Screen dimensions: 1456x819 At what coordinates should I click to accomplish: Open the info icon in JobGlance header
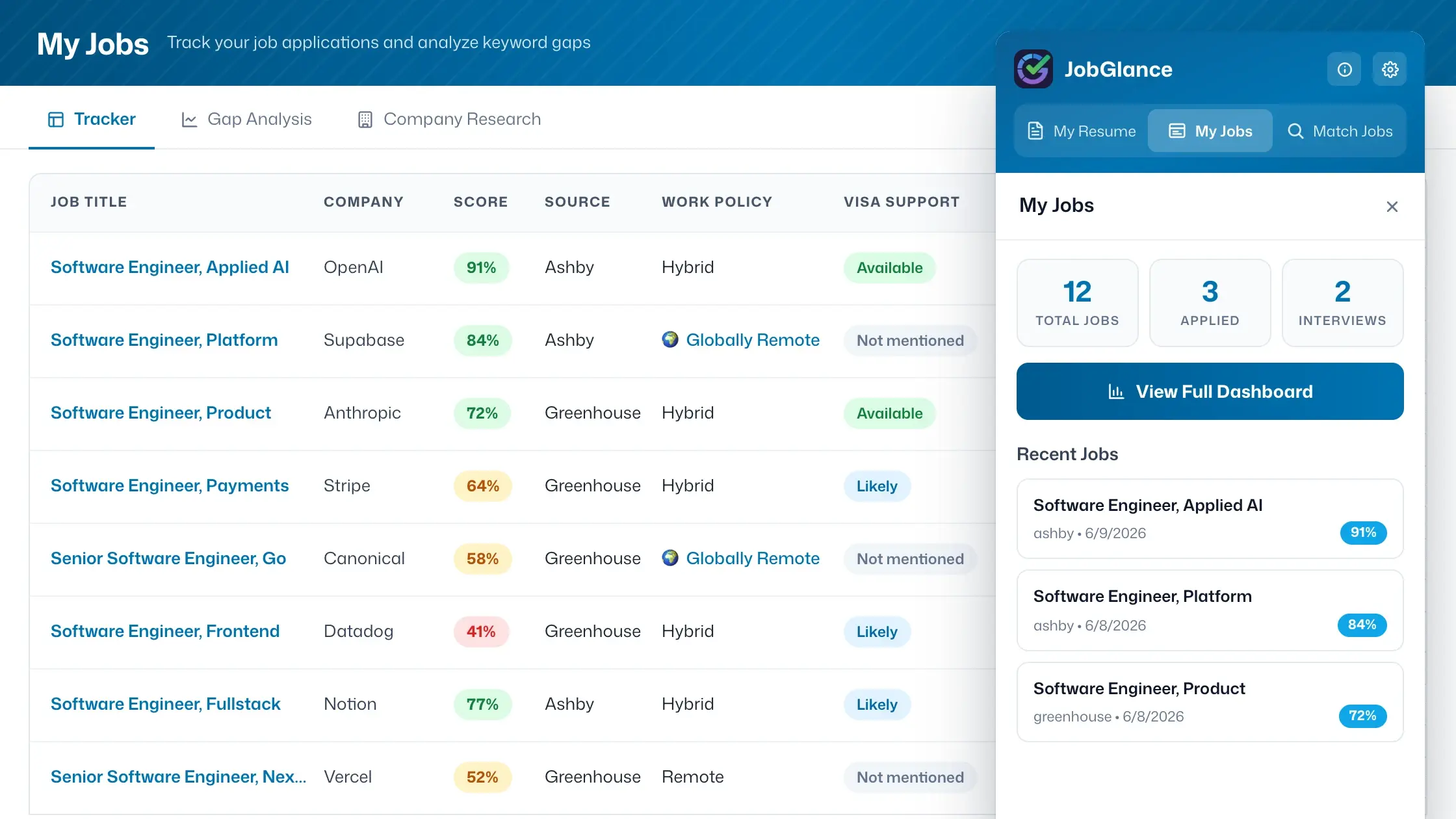(x=1344, y=70)
